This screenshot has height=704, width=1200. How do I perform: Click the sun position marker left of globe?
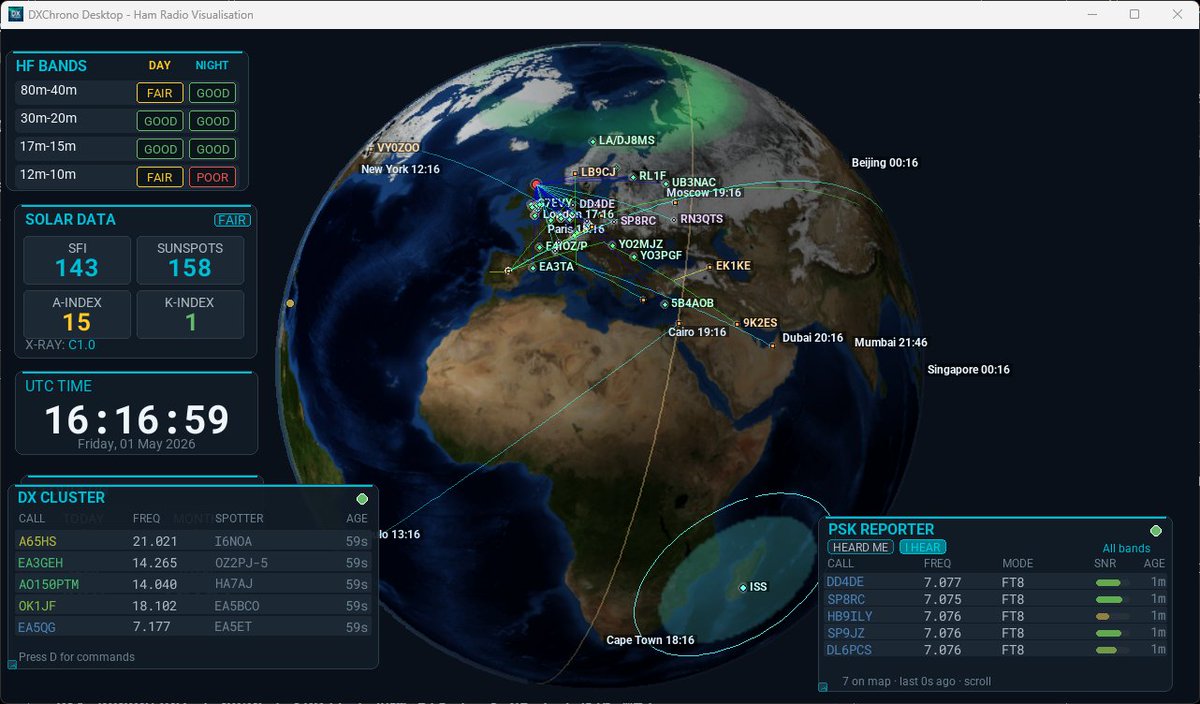coord(290,303)
